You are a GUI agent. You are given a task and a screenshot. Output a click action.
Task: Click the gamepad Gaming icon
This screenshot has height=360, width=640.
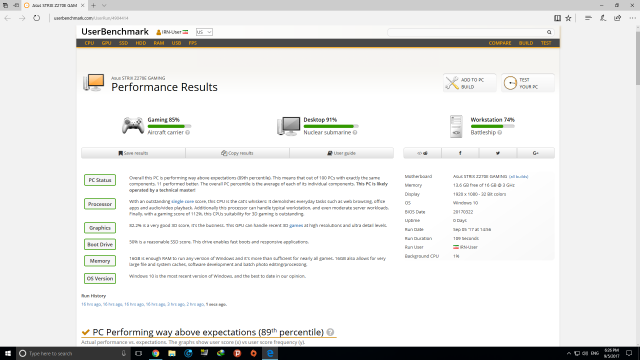(133, 125)
